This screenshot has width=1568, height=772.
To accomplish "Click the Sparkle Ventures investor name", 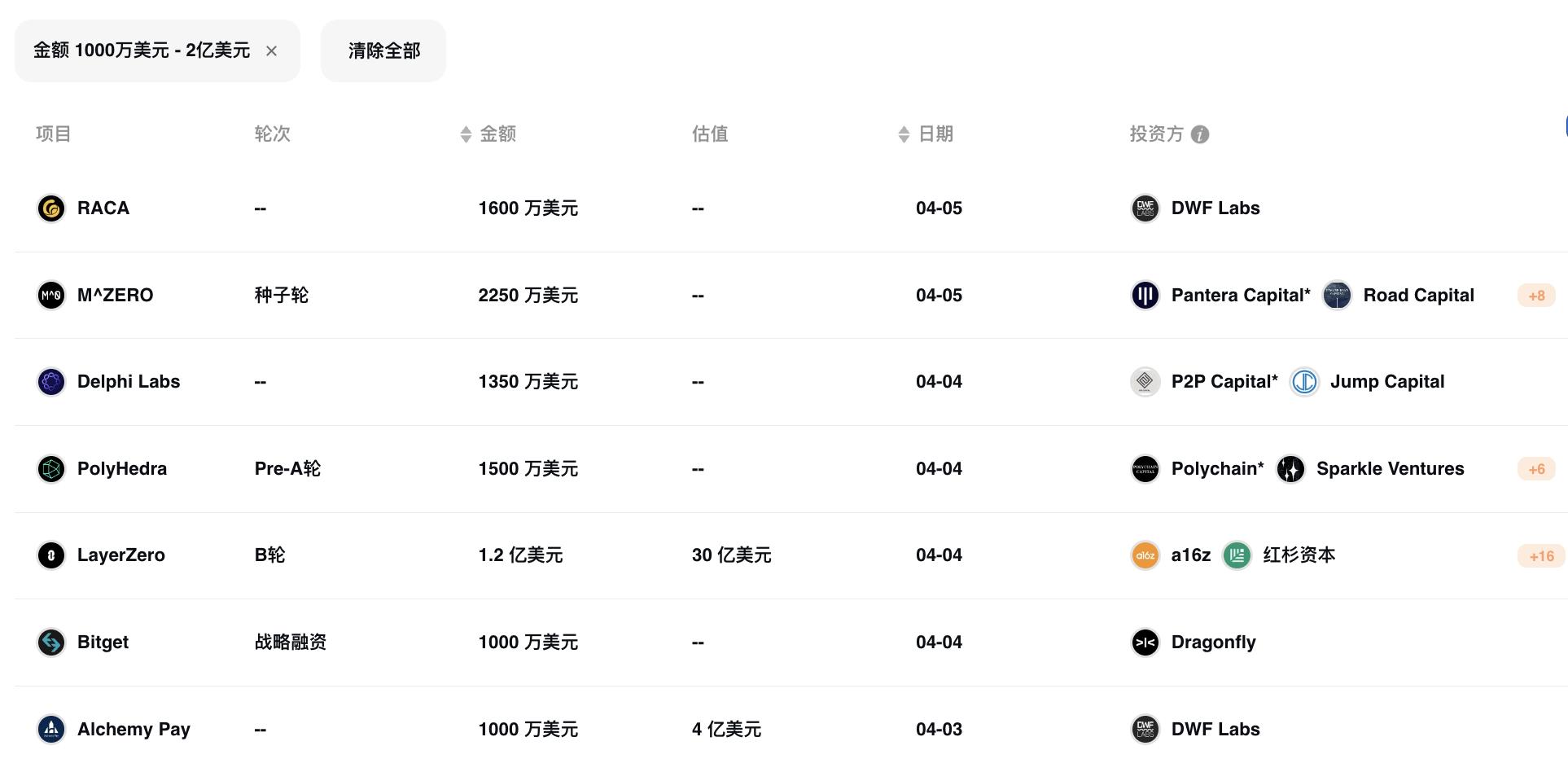I will (1390, 468).
